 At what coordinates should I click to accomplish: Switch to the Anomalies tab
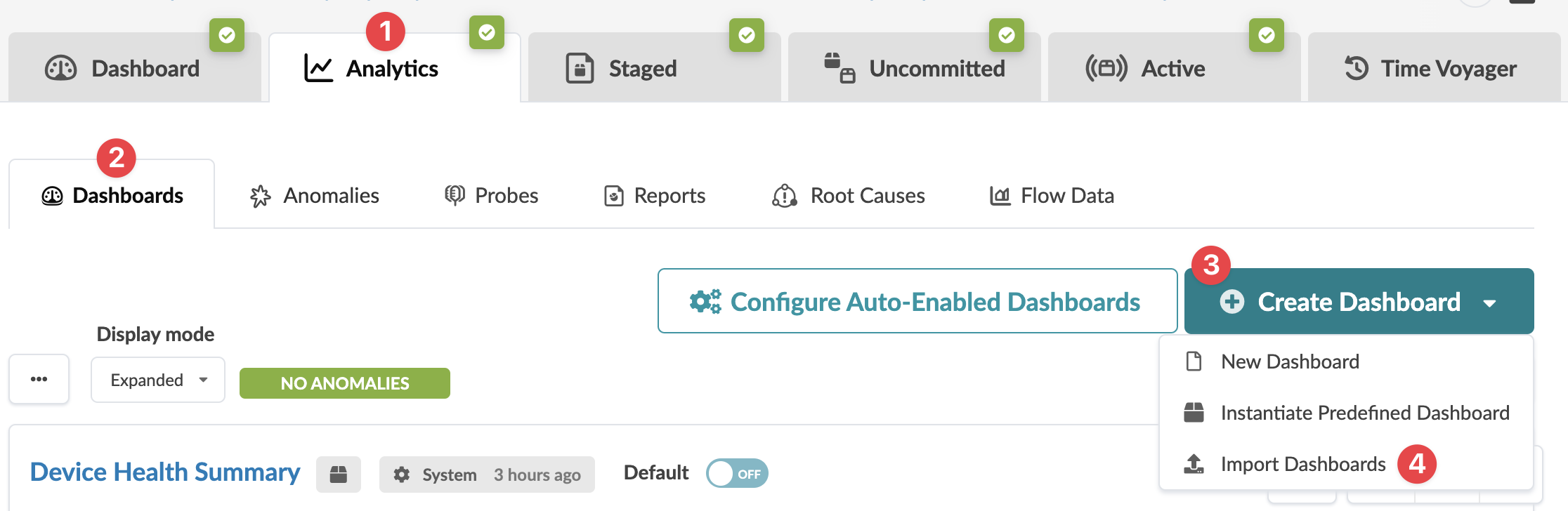coord(315,196)
